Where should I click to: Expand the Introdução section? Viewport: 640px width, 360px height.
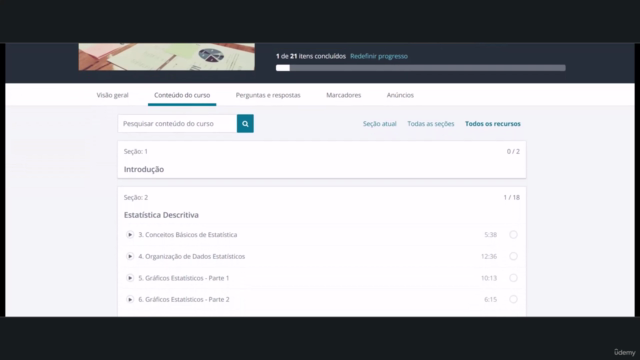tap(322, 160)
